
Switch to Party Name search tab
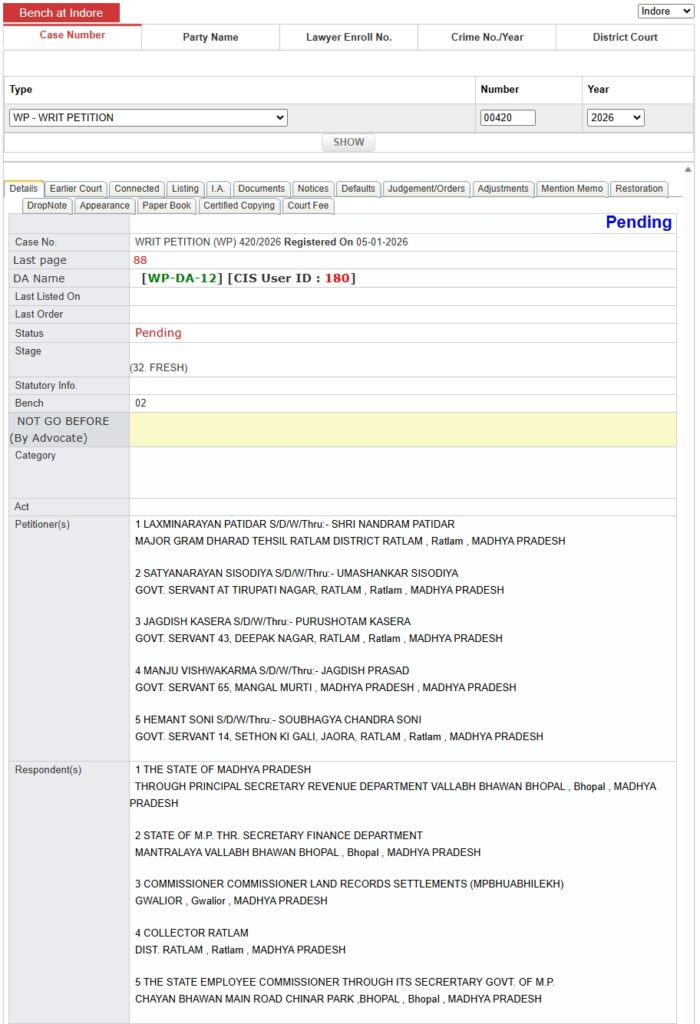coord(210,37)
